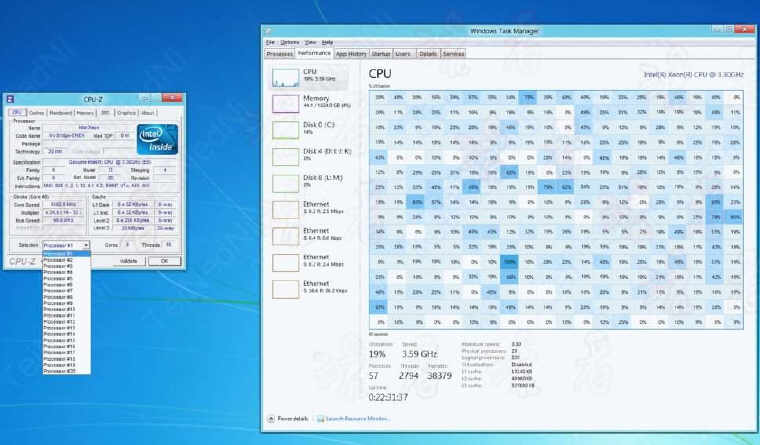
Task: Open the View menu in Task Manager
Action: 311,43
